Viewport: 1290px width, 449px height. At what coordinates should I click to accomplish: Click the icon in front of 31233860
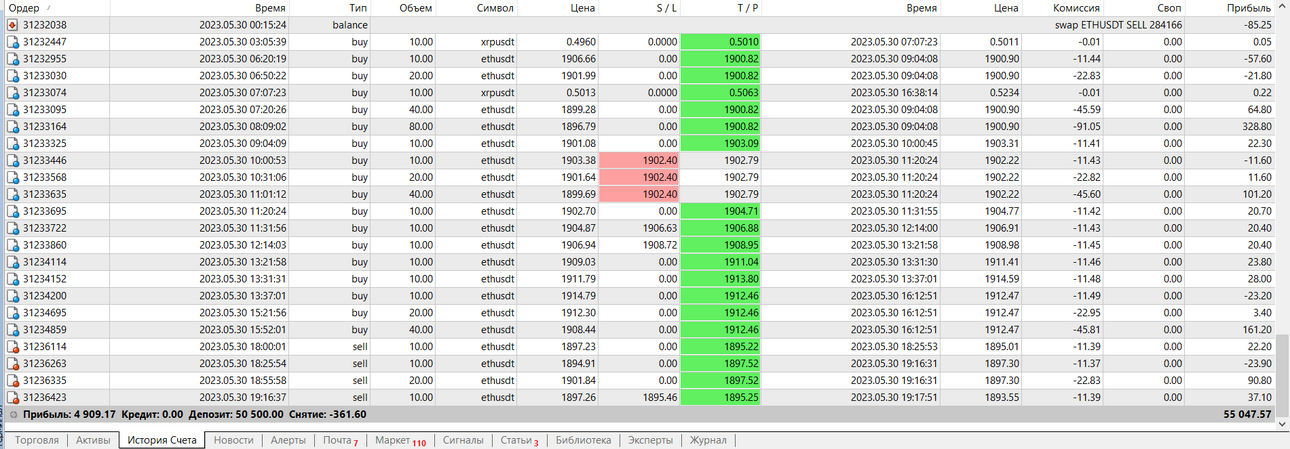click(x=12, y=245)
